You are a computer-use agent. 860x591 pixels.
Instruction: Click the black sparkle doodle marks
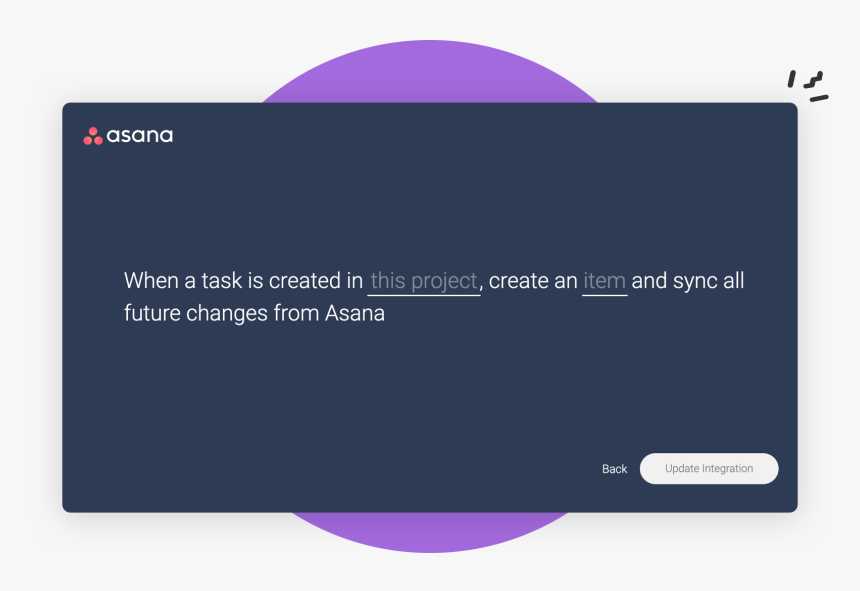(x=808, y=85)
